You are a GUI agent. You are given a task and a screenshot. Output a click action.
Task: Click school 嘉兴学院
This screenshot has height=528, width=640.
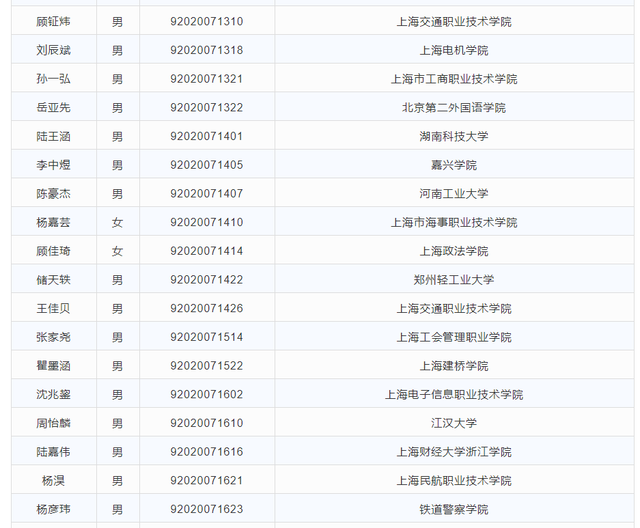pyautogui.click(x=454, y=165)
